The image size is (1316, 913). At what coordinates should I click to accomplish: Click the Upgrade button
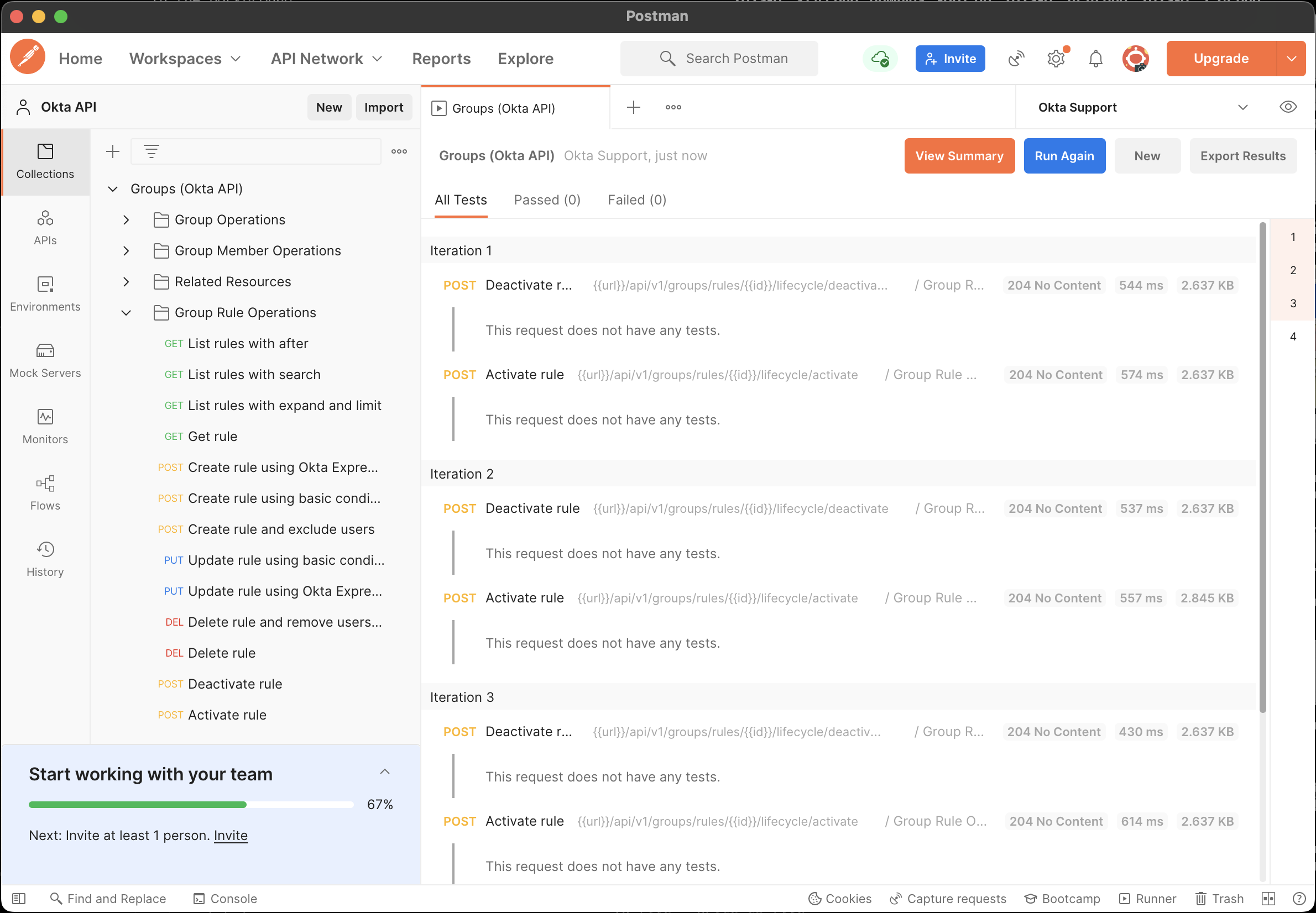(x=1221, y=59)
